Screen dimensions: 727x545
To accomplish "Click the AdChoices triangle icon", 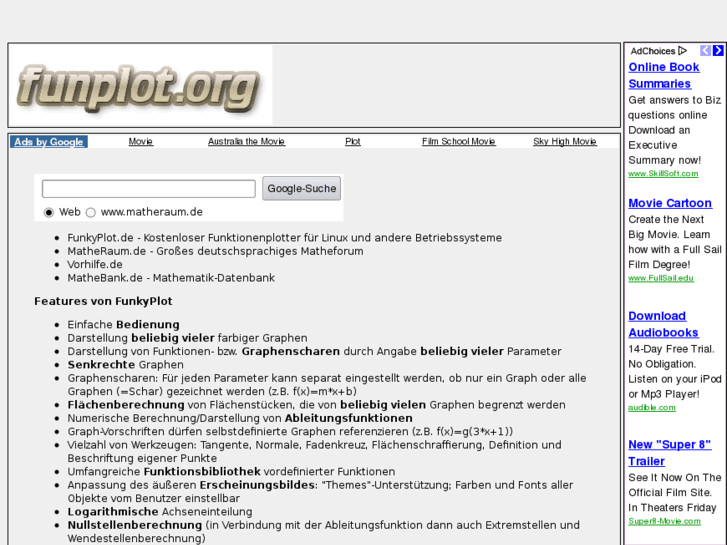I will [x=682, y=51].
